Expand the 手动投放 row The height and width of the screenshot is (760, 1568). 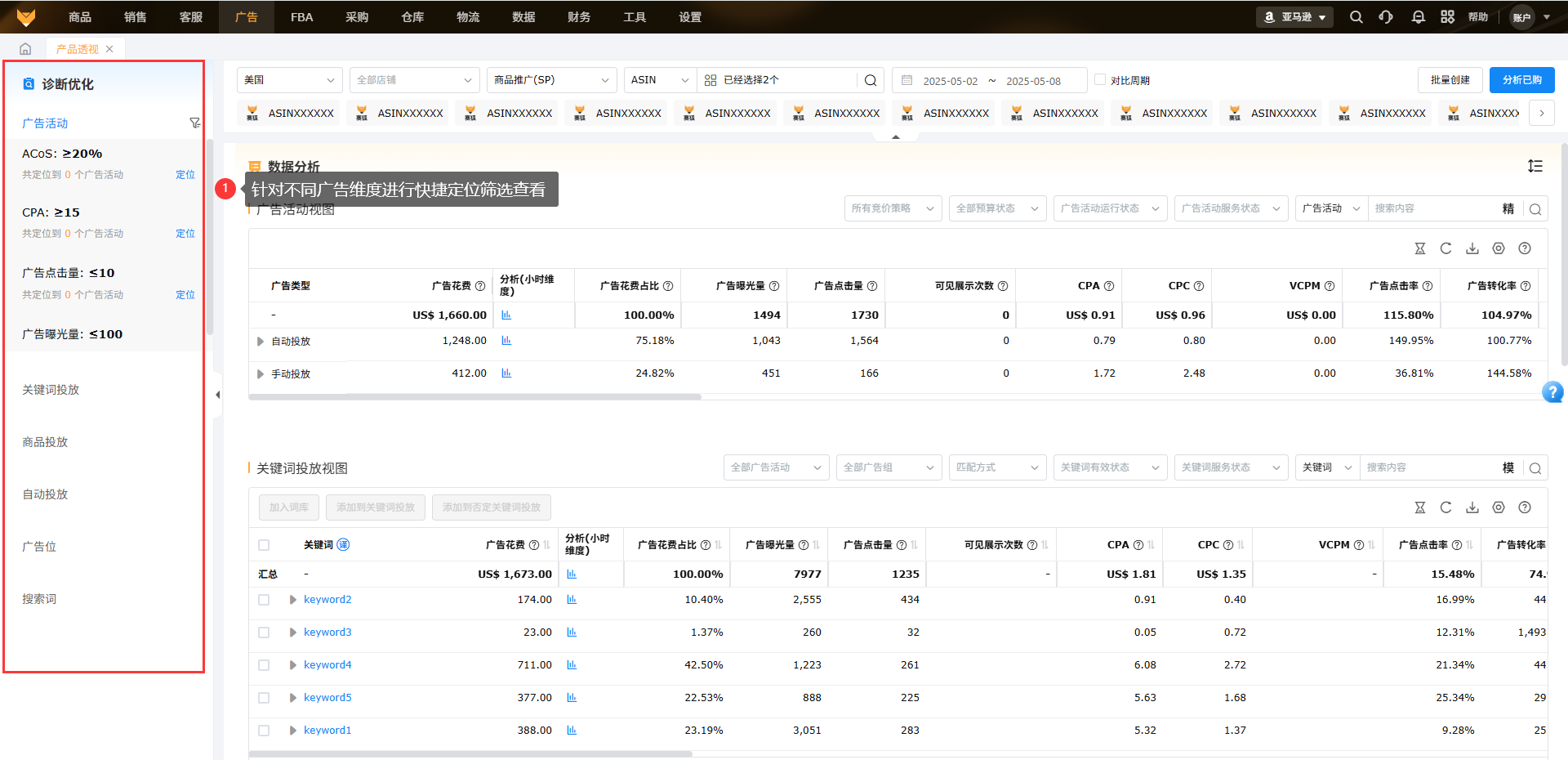click(261, 374)
